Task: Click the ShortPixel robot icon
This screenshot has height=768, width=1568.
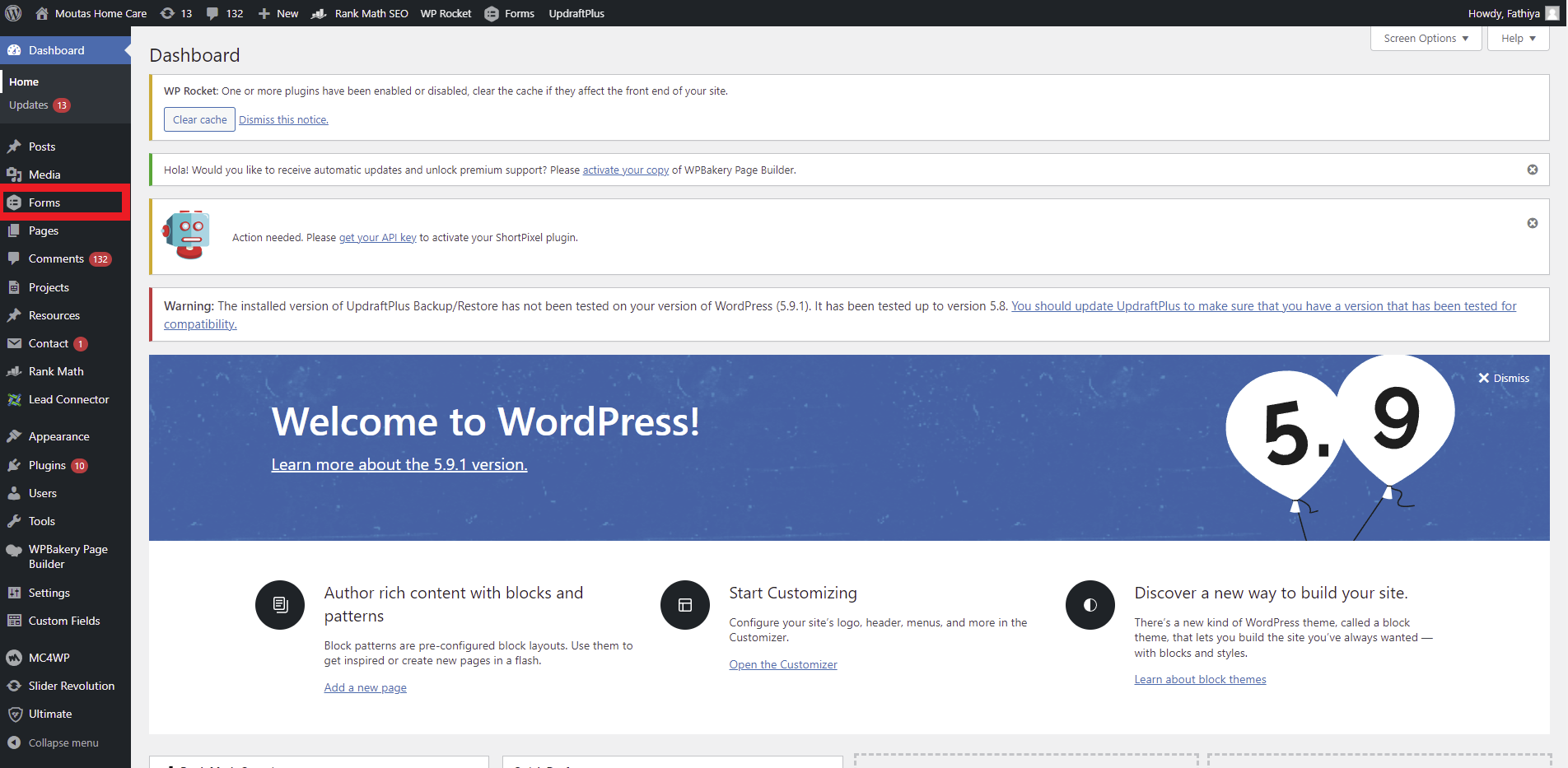Action: tap(187, 235)
